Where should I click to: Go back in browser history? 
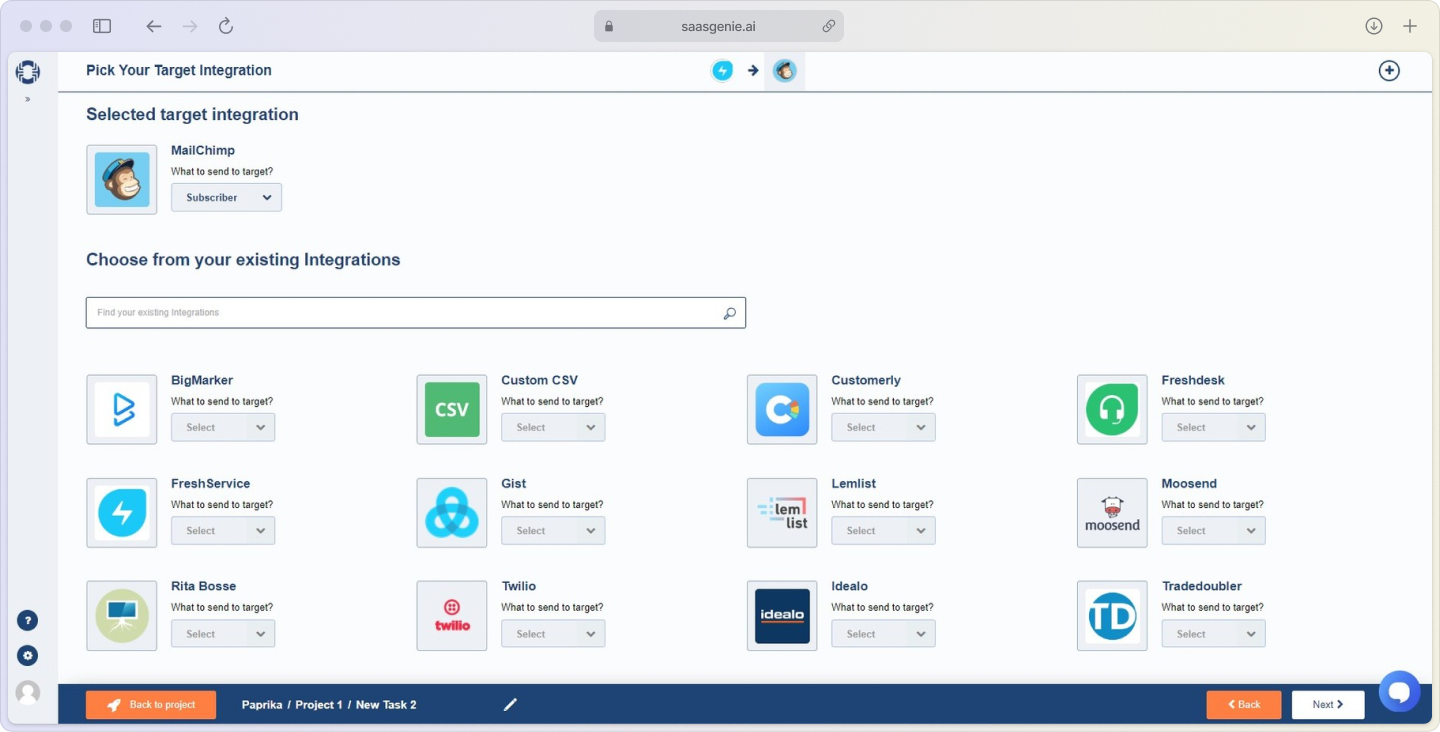(x=154, y=26)
